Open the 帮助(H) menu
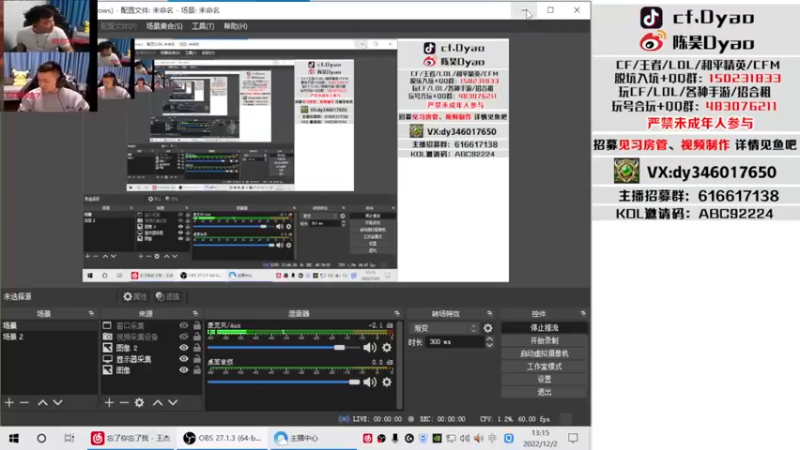 [235, 26]
